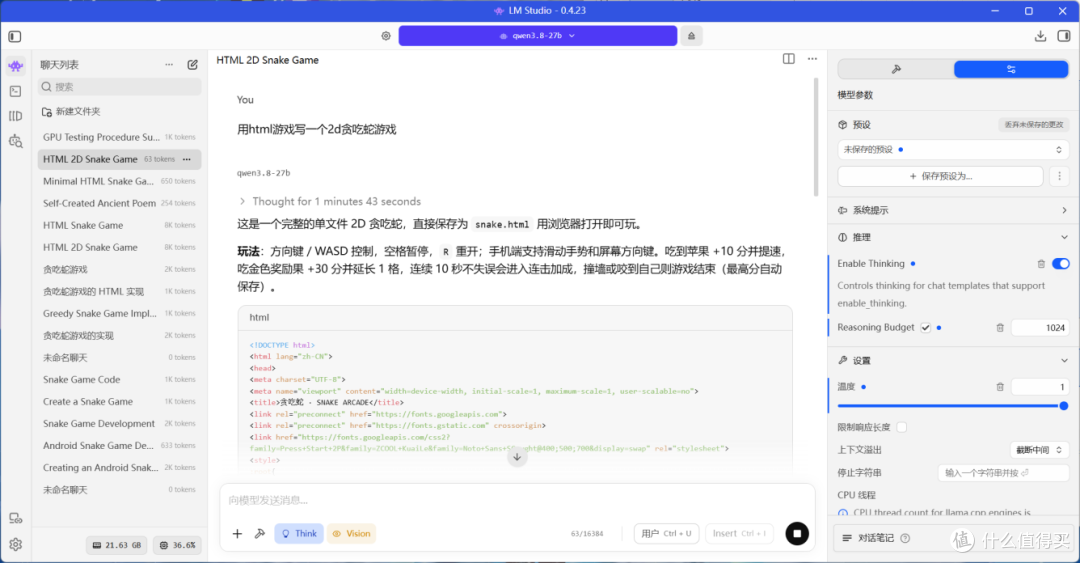Click the tools wrench icon in message bar
Viewport: 1080px width, 563px height.
(x=260, y=533)
